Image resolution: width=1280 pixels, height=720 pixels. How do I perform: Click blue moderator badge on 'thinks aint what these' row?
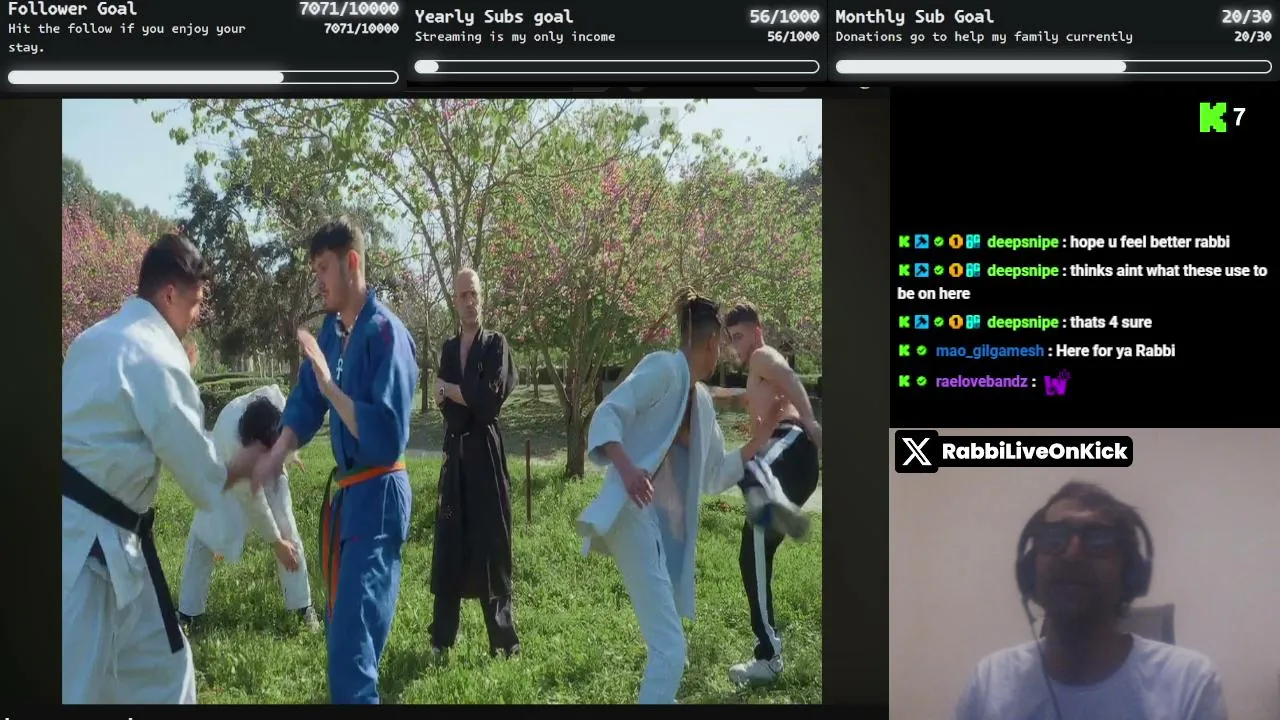pyautogui.click(x=921, y=270)
